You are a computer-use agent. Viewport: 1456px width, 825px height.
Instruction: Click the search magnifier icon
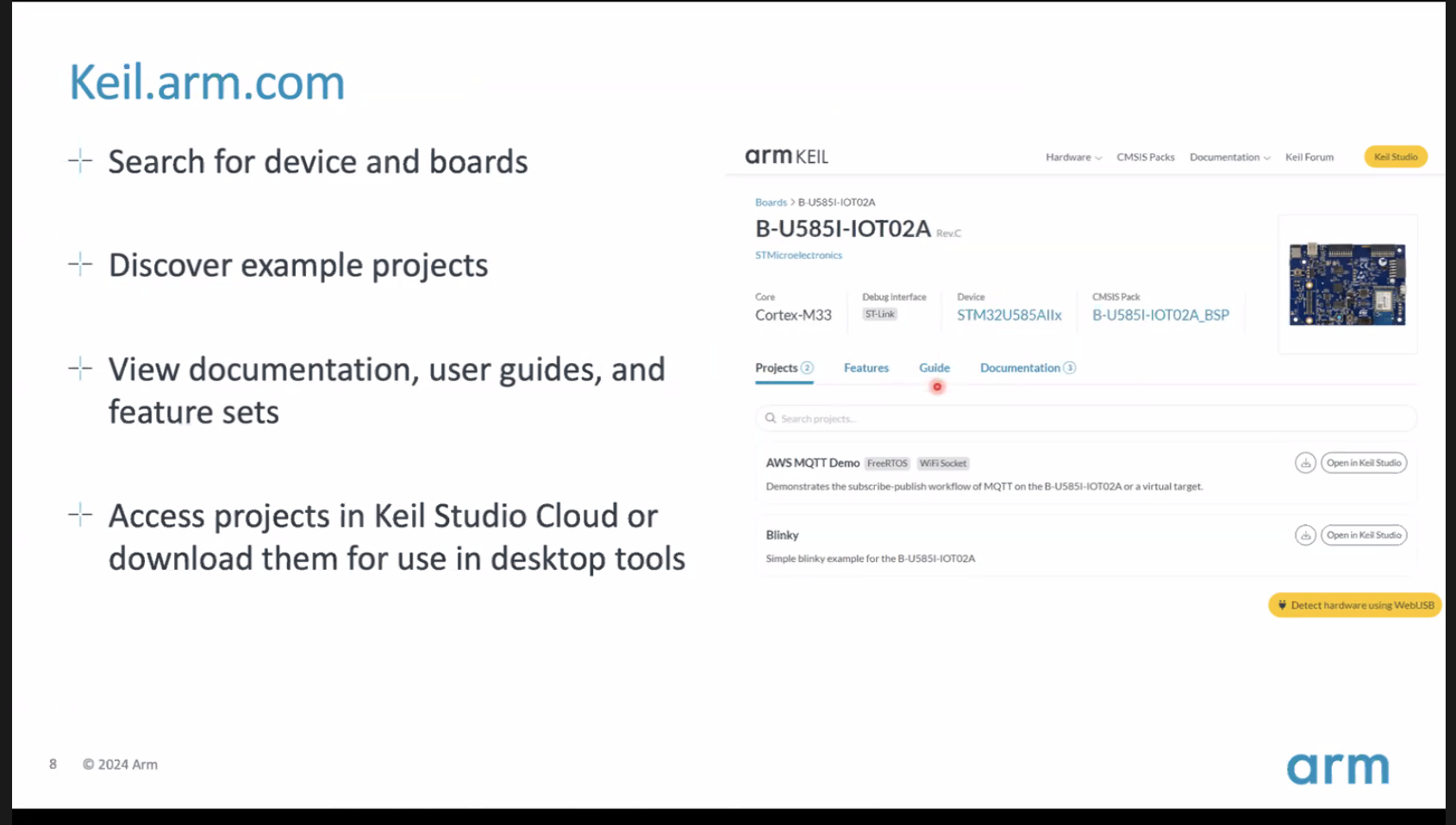771,418
